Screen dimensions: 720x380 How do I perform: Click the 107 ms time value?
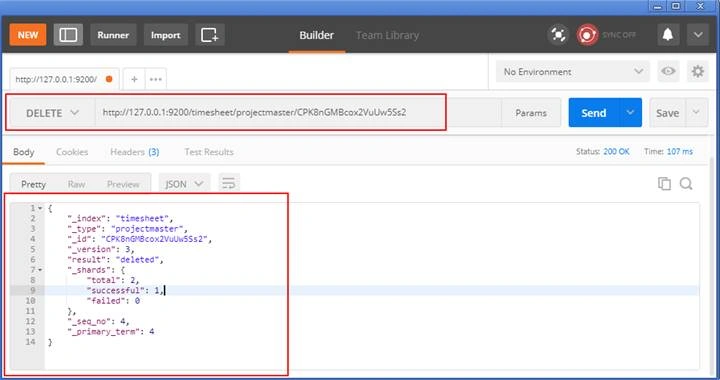680,151
